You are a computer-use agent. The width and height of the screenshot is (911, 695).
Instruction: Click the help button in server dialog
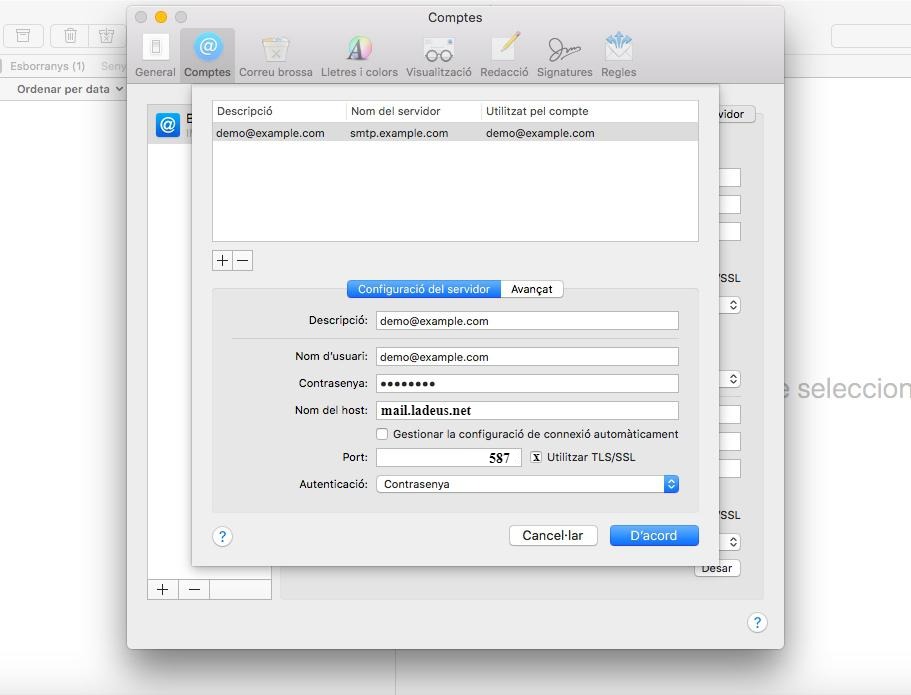222,537
